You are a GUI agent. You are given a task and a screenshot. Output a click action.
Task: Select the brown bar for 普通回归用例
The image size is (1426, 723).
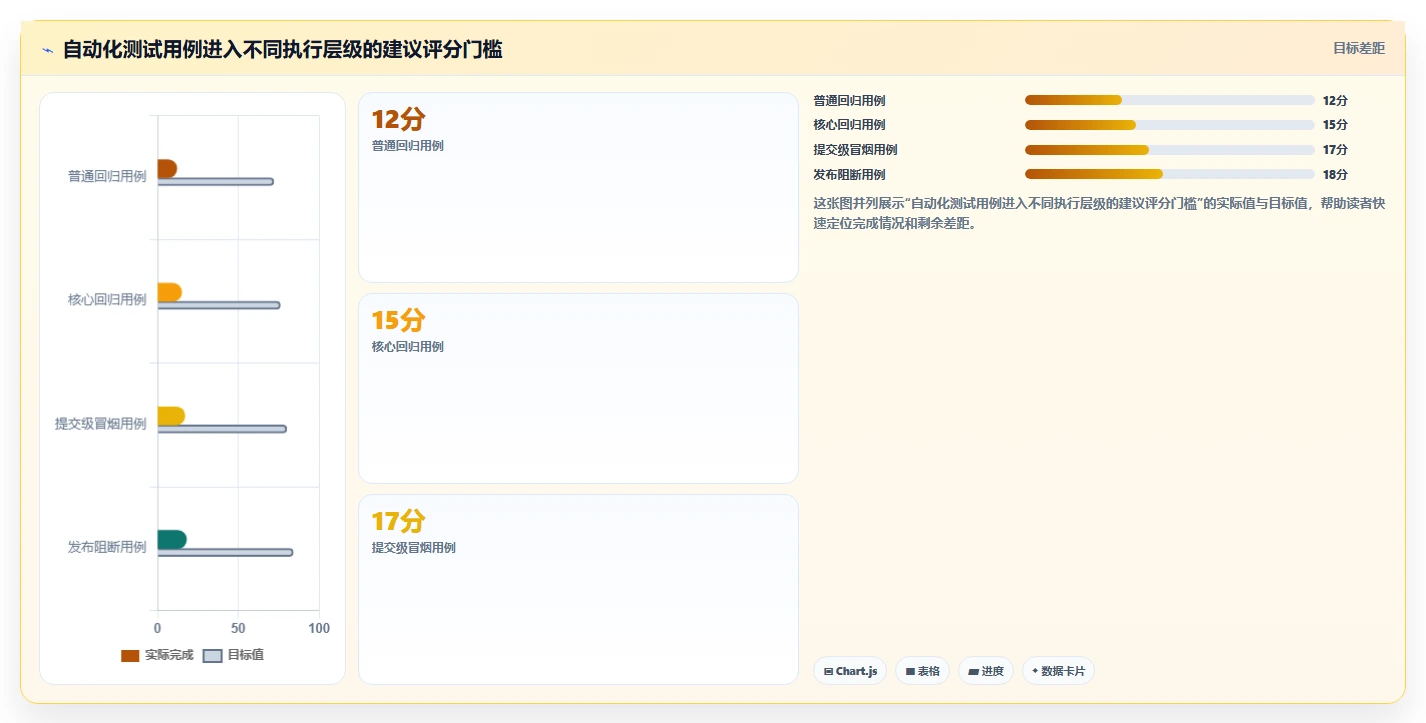(x=167, y=169)
